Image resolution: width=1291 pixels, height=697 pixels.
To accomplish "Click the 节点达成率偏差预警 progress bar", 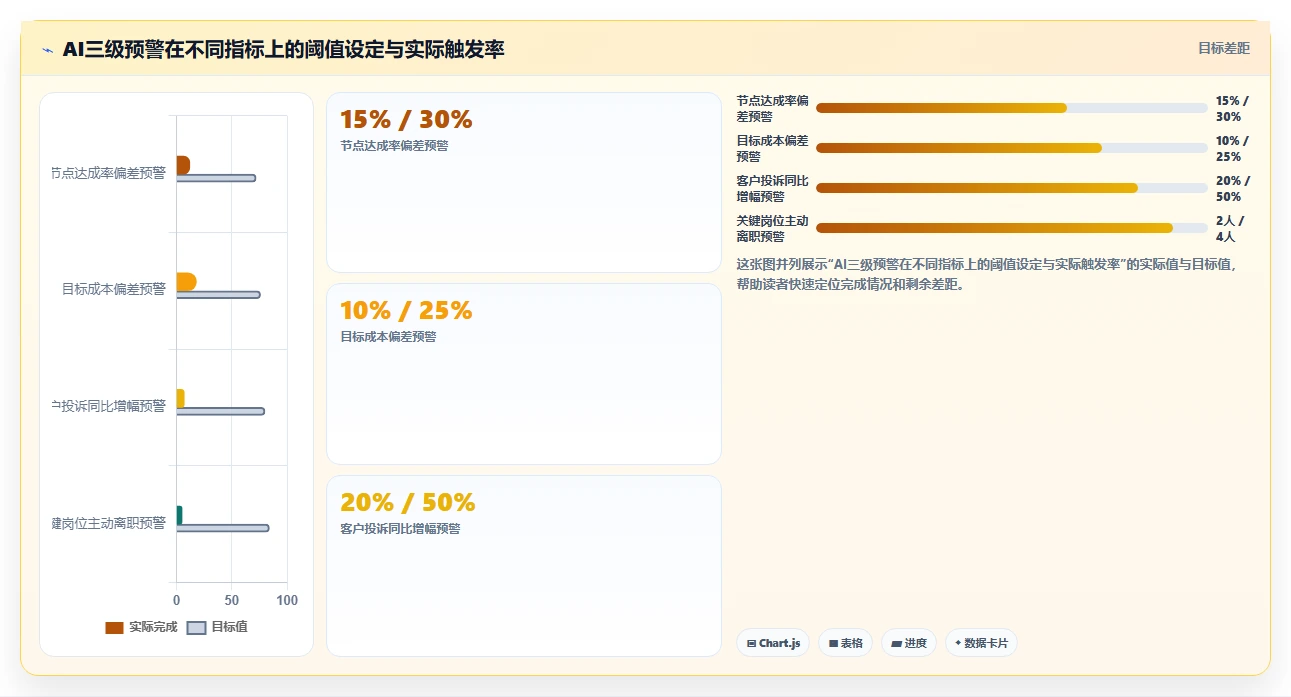I will (x=1011, y=108).
